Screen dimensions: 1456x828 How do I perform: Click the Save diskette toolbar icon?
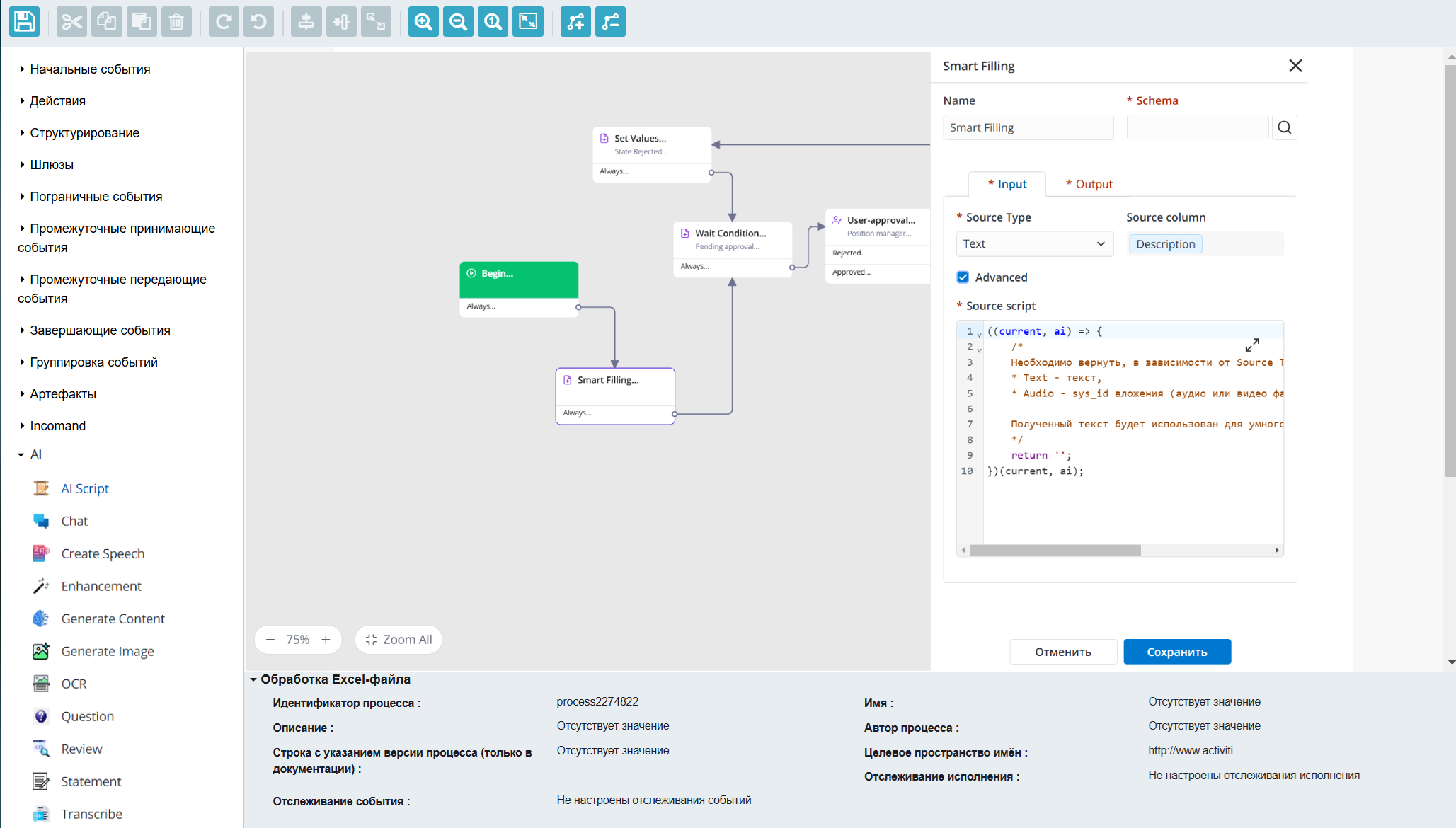pyautogui.click(x=24, y=22)
